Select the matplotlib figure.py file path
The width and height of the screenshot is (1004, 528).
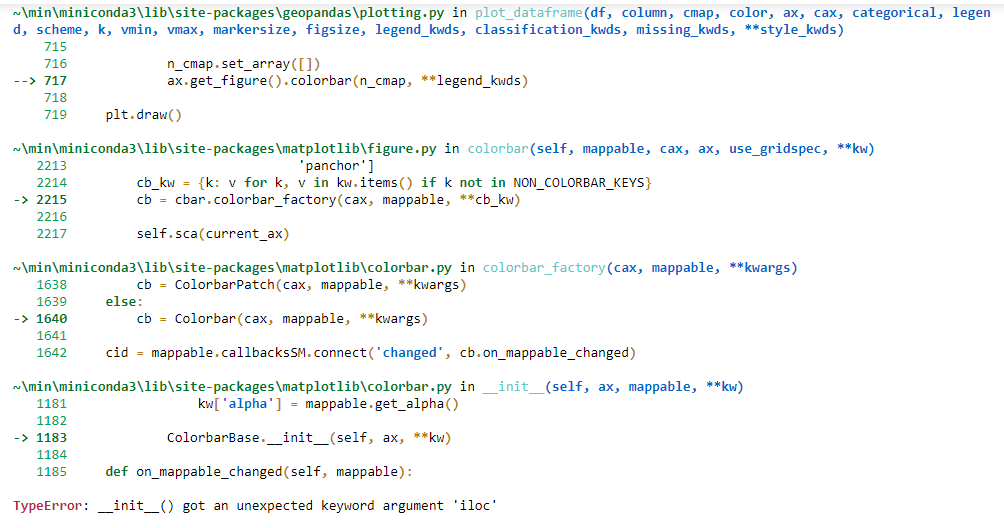[x=225, y=149]
